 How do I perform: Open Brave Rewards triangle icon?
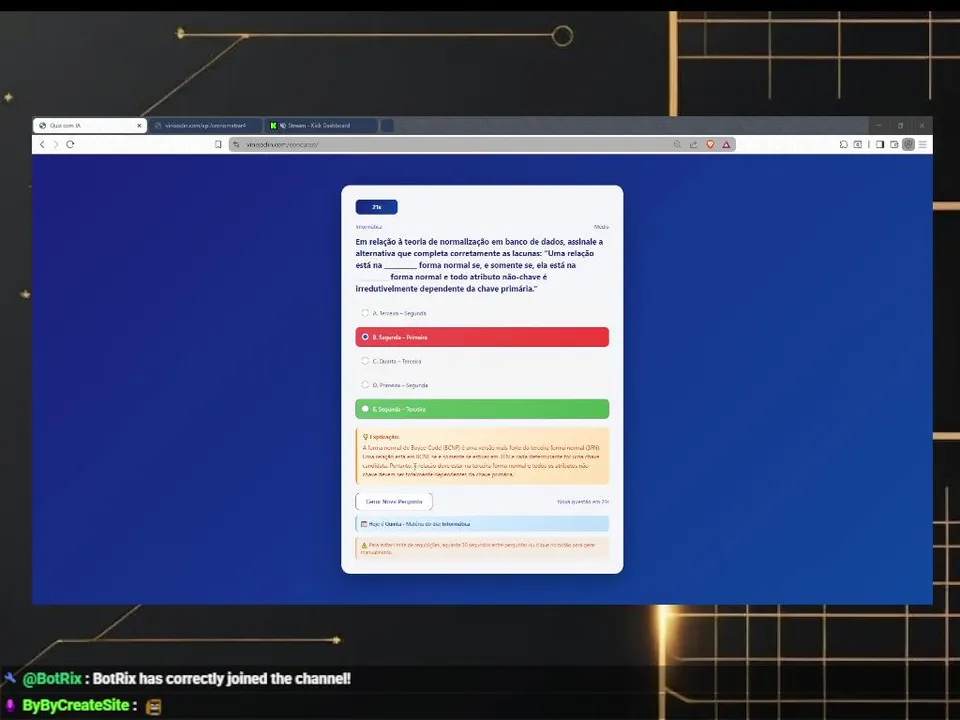[726, 144]
